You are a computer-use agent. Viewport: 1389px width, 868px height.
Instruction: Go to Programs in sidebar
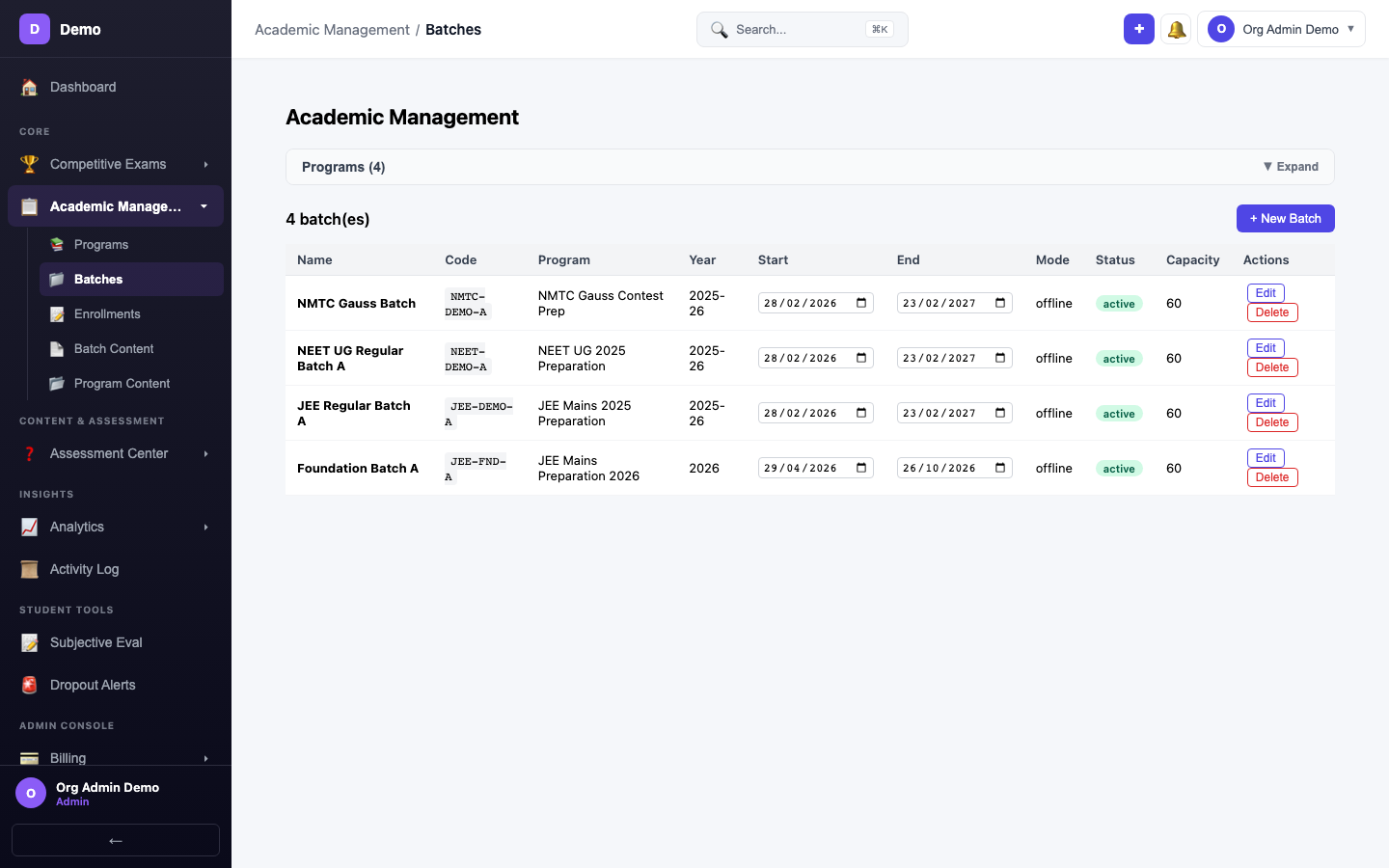[x=131, y=245]
